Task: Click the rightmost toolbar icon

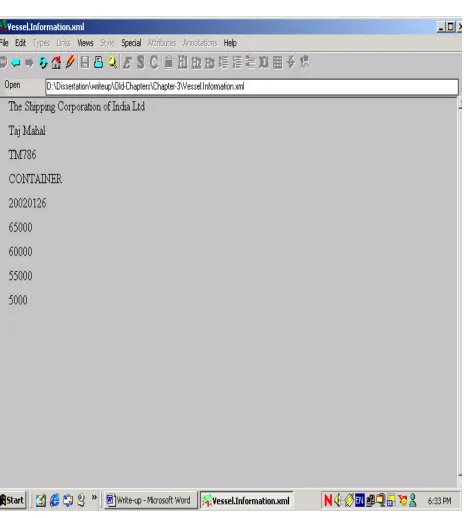Action: point(304,62)
